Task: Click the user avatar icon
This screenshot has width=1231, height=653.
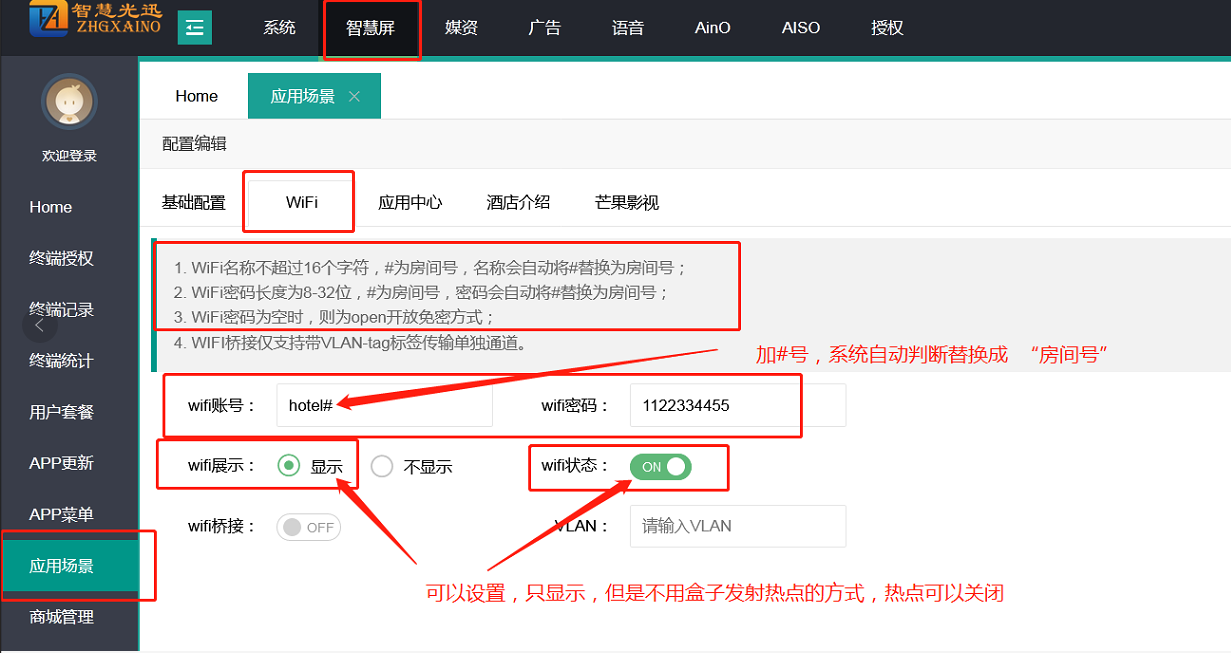Action: 69,102
